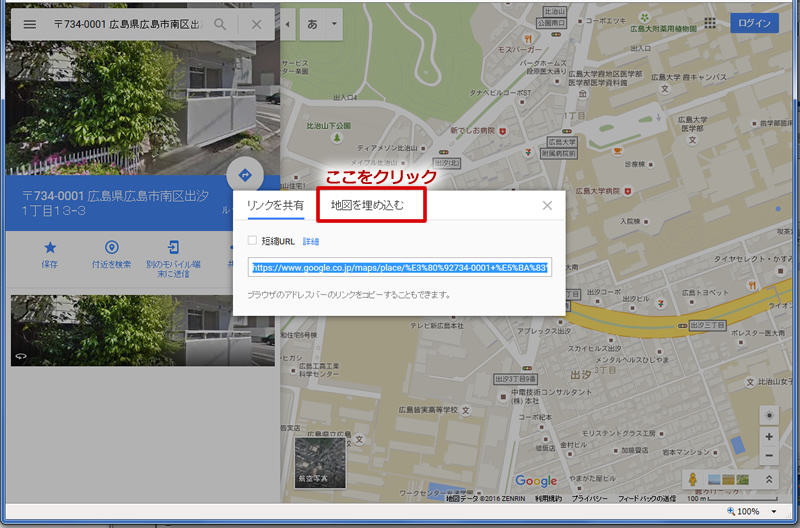Click the ログイン button
800x528 pixels.
tap(754, 23)
